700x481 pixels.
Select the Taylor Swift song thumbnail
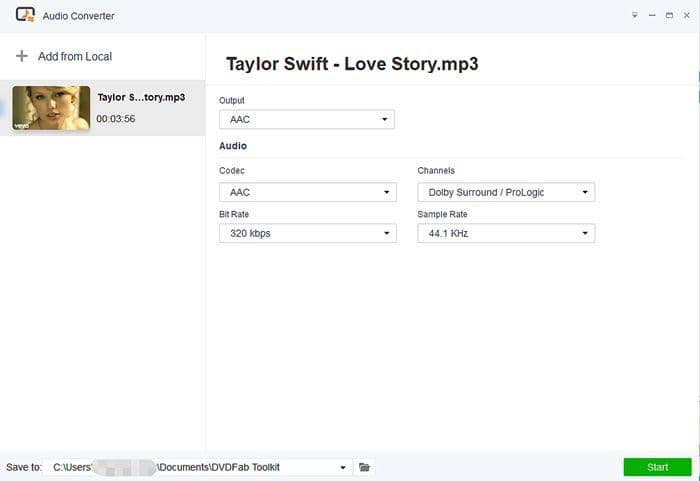[x=51, y=108]
